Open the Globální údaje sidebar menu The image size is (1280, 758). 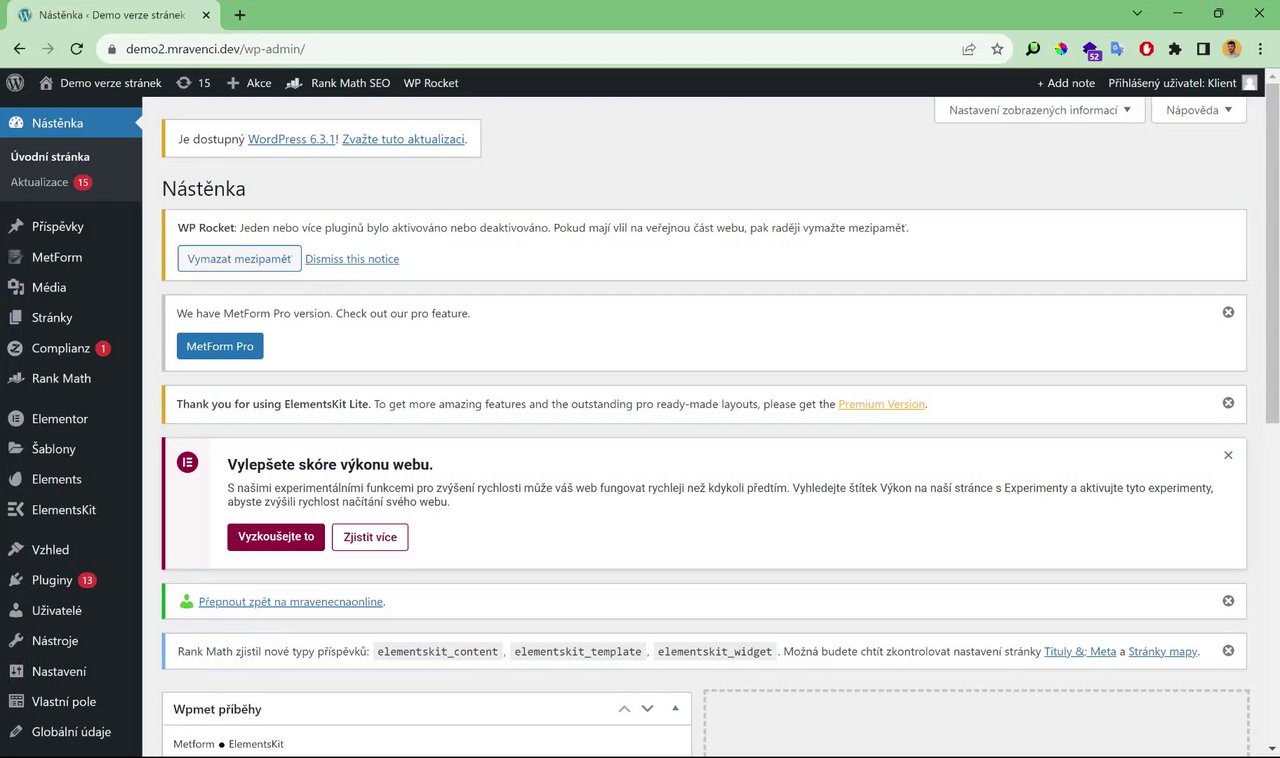point(71,732)
